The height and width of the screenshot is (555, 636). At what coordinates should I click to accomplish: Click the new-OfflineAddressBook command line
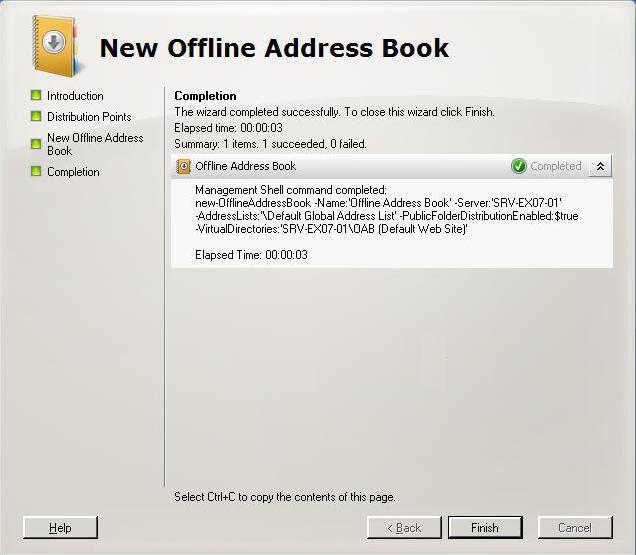tap(378, 203)
